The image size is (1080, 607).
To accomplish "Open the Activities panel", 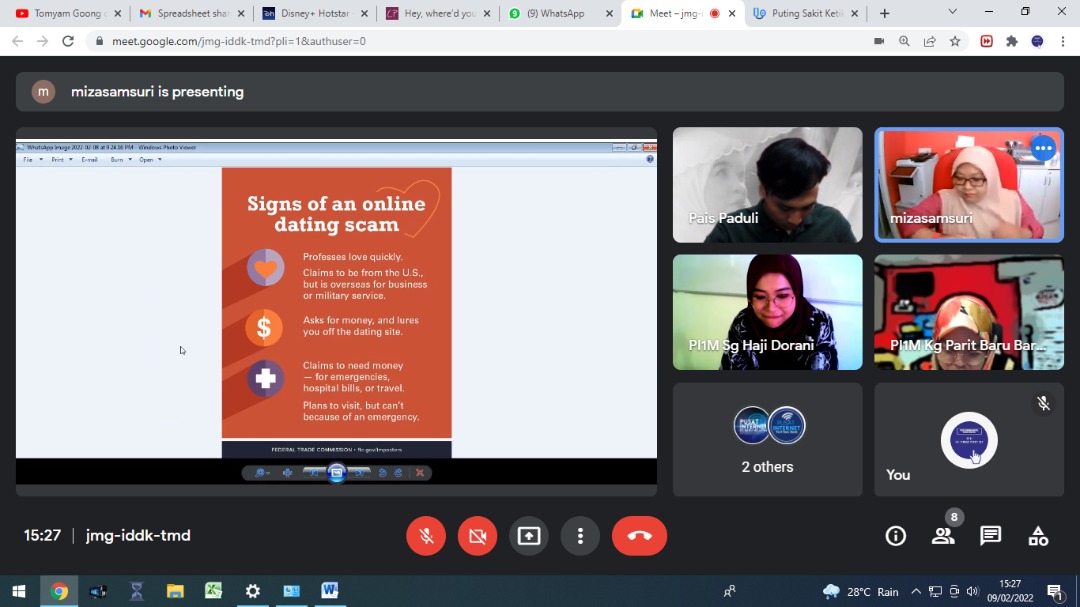I will coord(1039,536).
